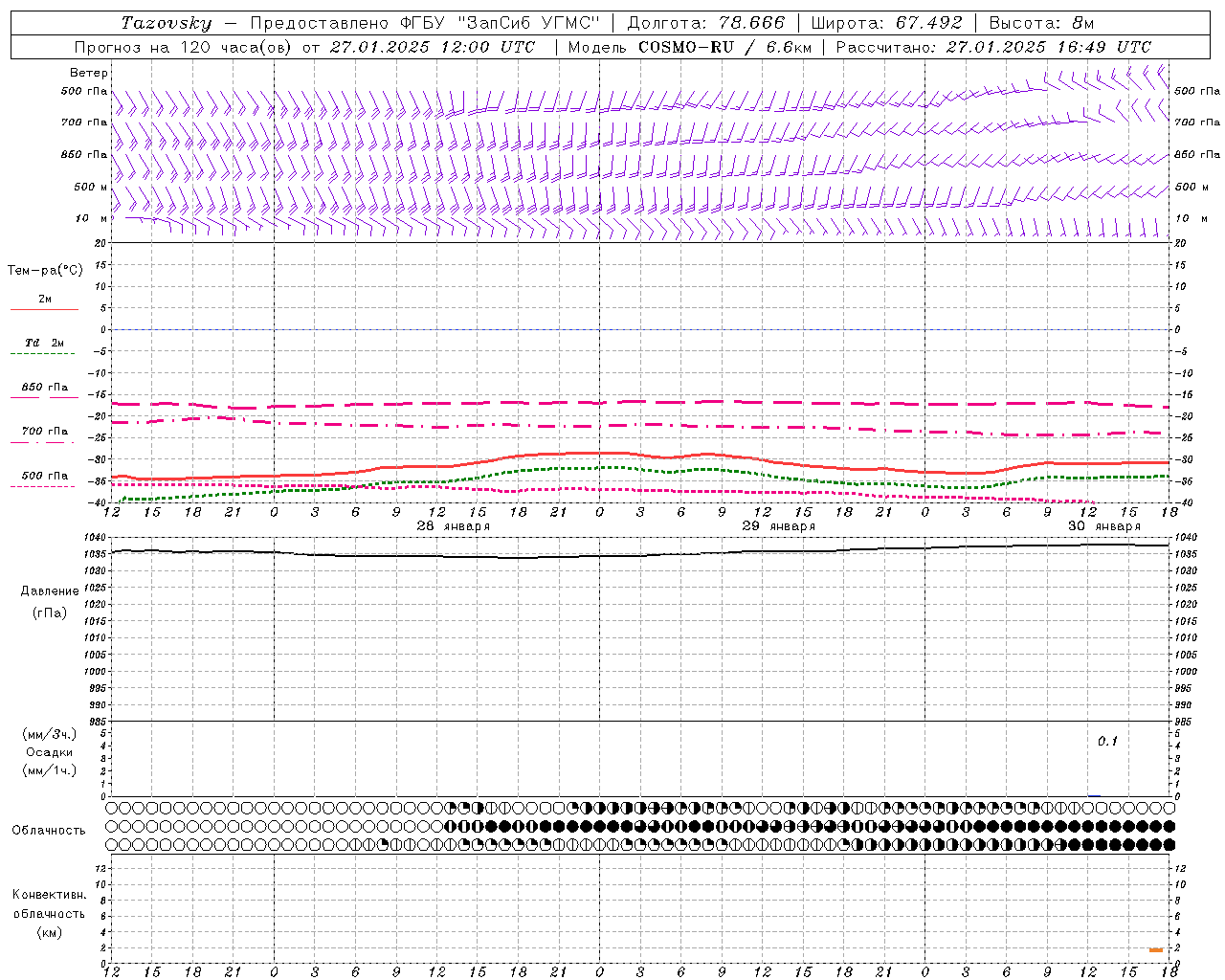The height and width of the screenshot is (980, 1225).
Task: Click the "(мм/3ч.)" precipitation unit label
Action: click(x=49, y=734)
